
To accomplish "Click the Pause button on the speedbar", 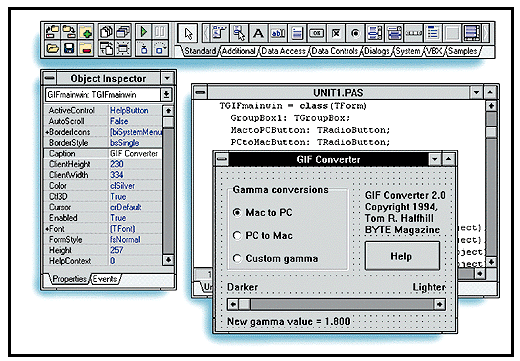I will tap(160, 32).
